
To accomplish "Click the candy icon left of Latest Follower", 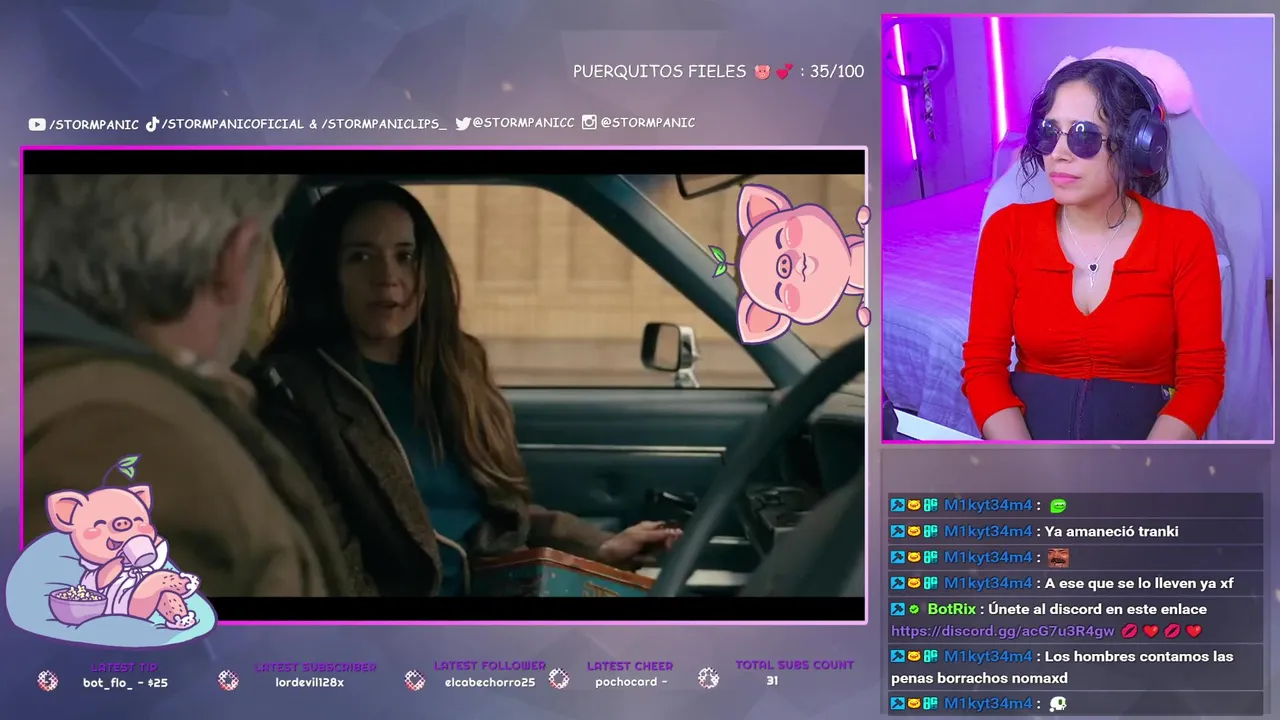I will coord(414,680).
